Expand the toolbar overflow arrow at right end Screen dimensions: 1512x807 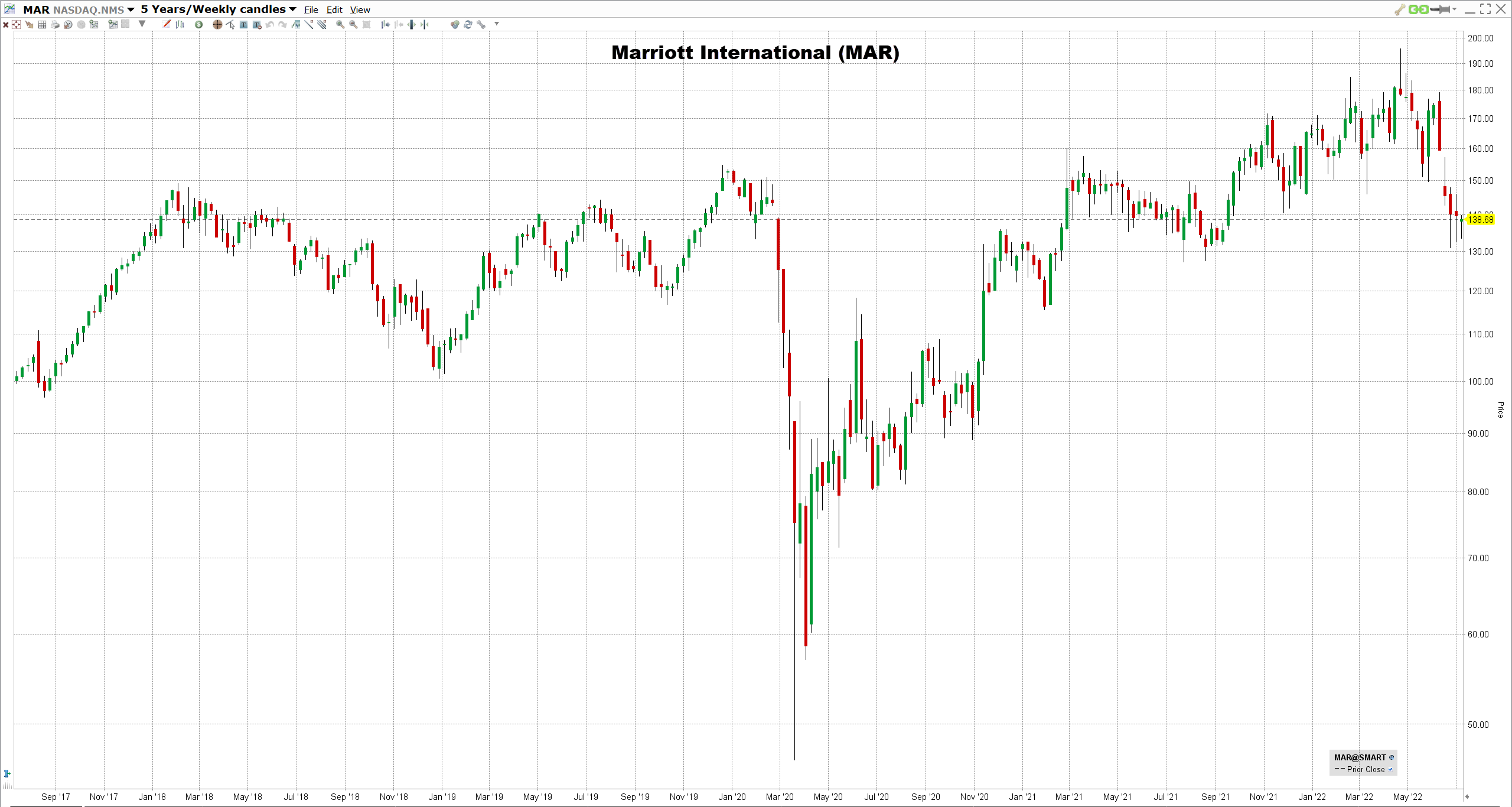click(x=497, y=24)
